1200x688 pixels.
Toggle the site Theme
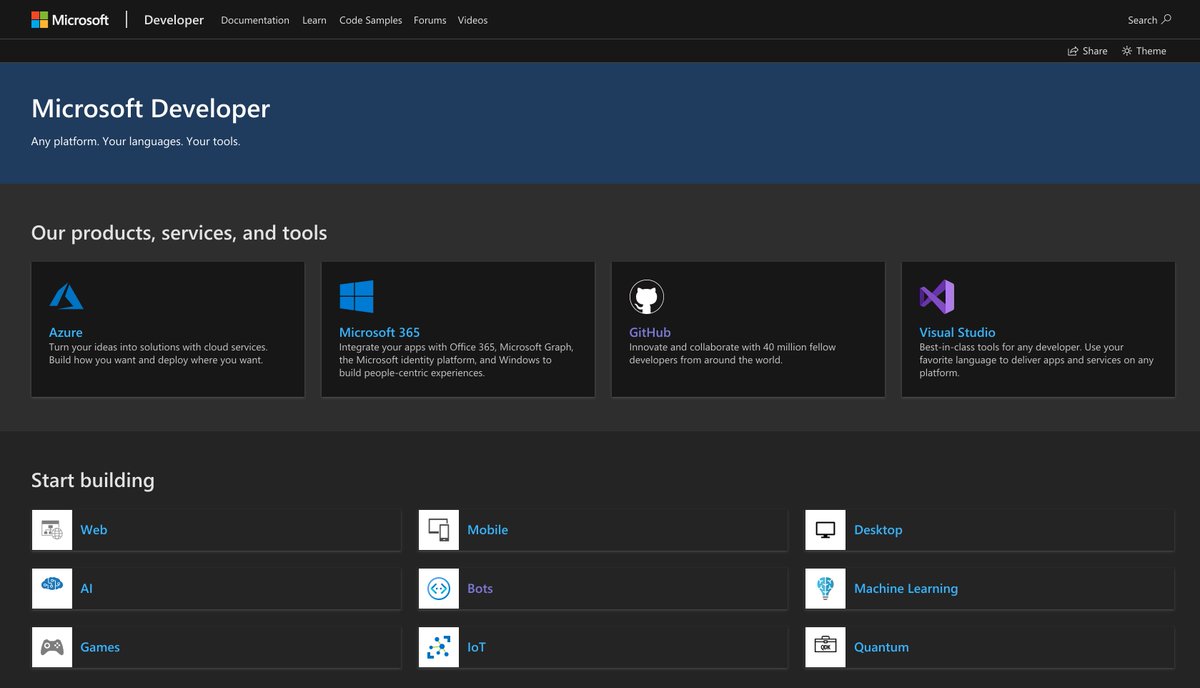1143,50
